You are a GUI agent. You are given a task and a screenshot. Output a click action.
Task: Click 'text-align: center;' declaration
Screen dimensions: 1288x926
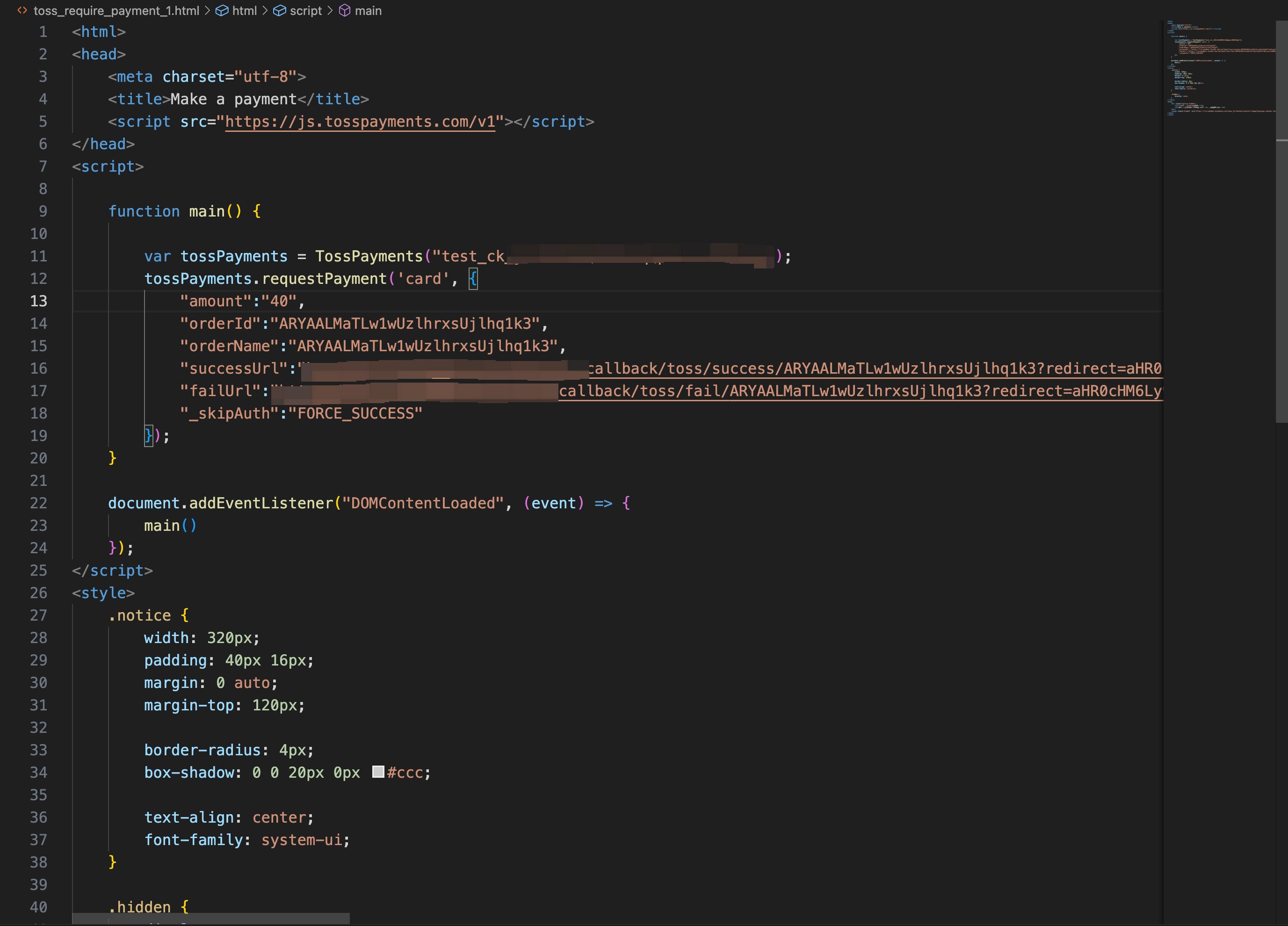point(229,817)
